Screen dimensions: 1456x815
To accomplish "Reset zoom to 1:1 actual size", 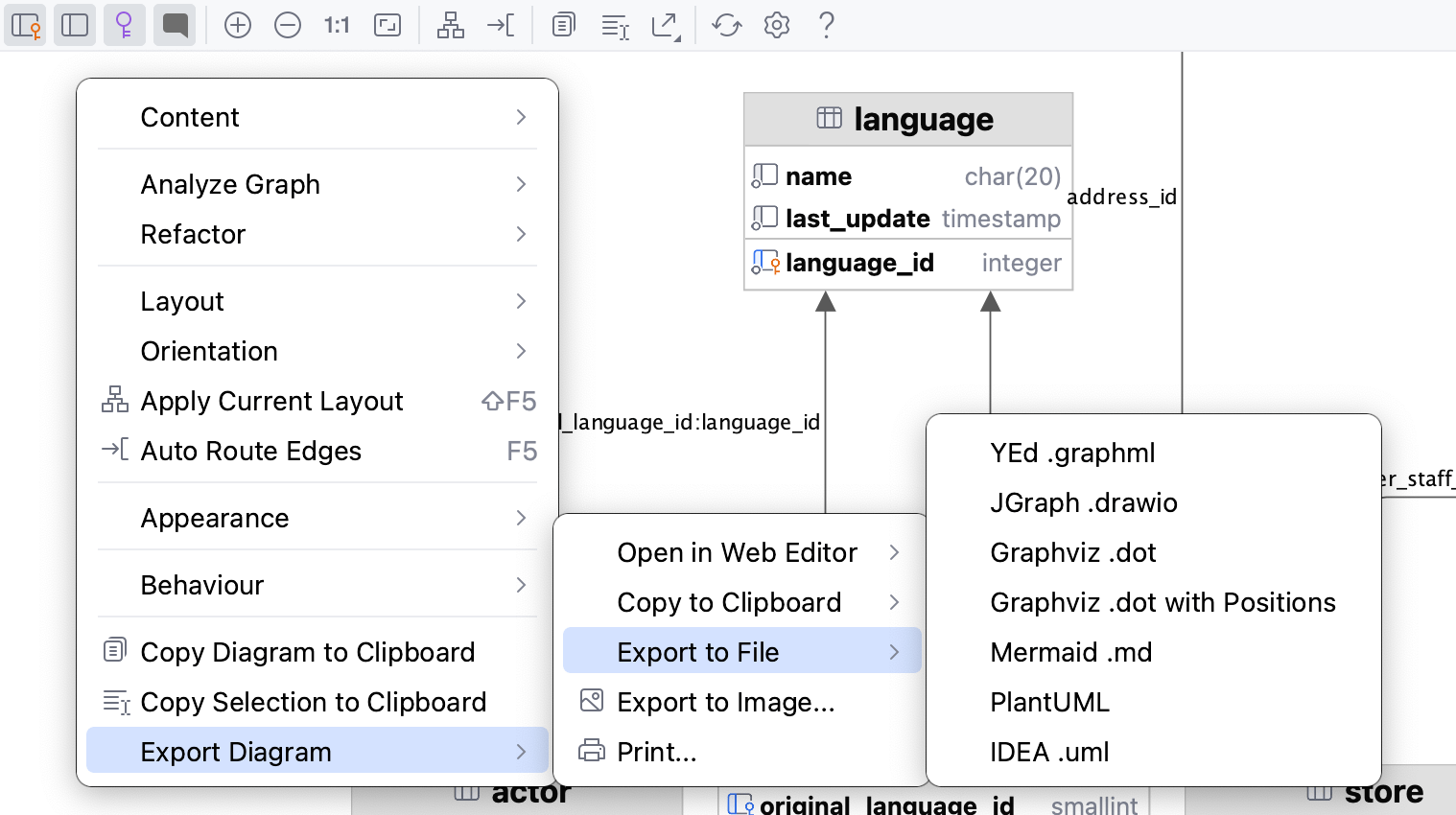I will pyautogui.click(x=336, y=25).
